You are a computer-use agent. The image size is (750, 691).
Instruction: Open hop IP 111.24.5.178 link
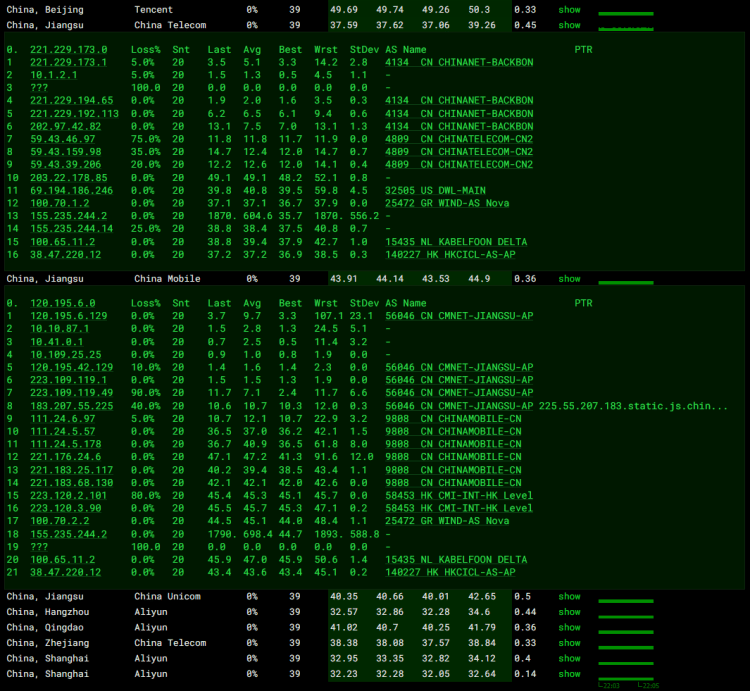(66, 444)
